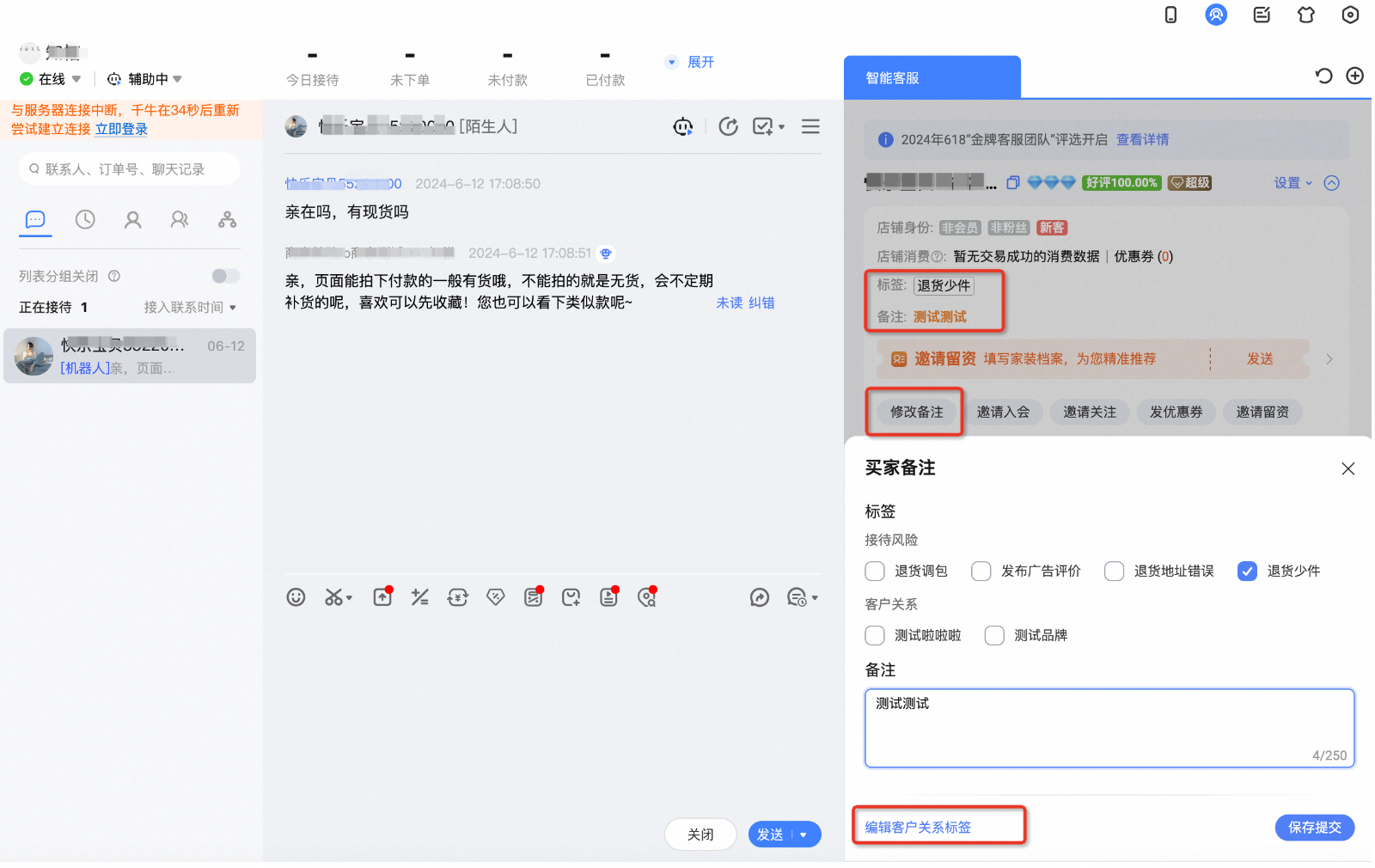
Task: Open the recent history clock icon
Action: 85,220
